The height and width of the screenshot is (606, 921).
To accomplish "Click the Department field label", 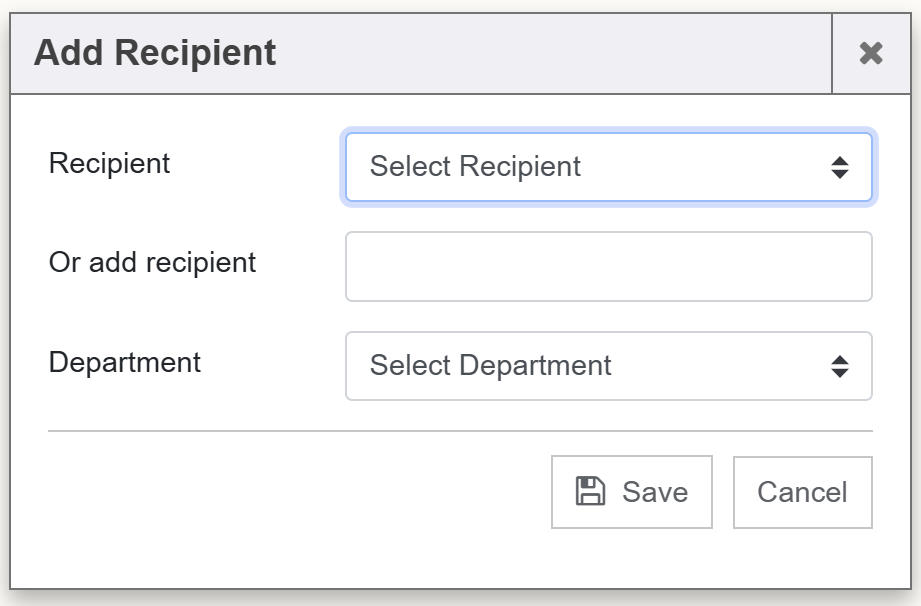I will point(124,362).
